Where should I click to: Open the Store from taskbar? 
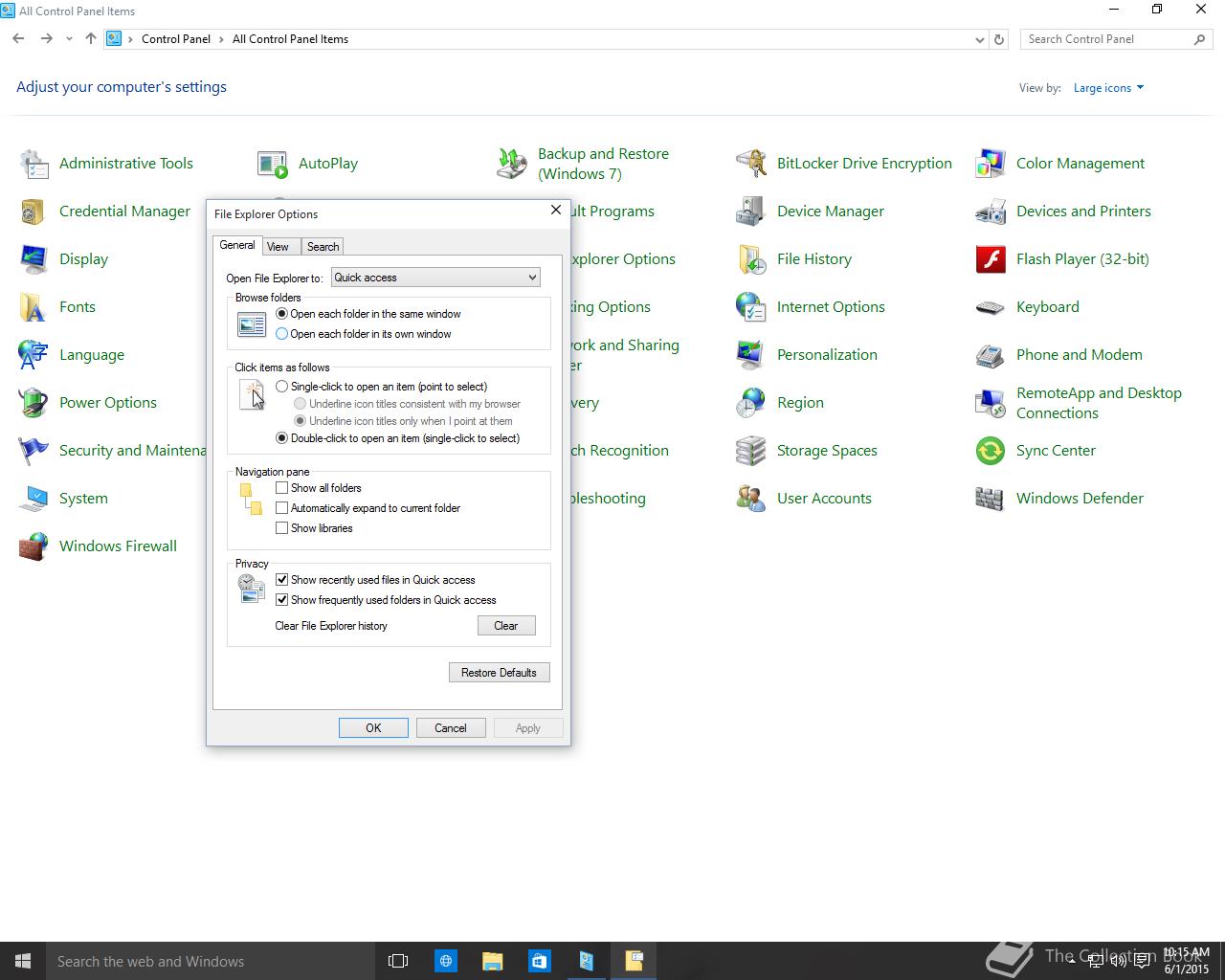[x=539, y=961]
